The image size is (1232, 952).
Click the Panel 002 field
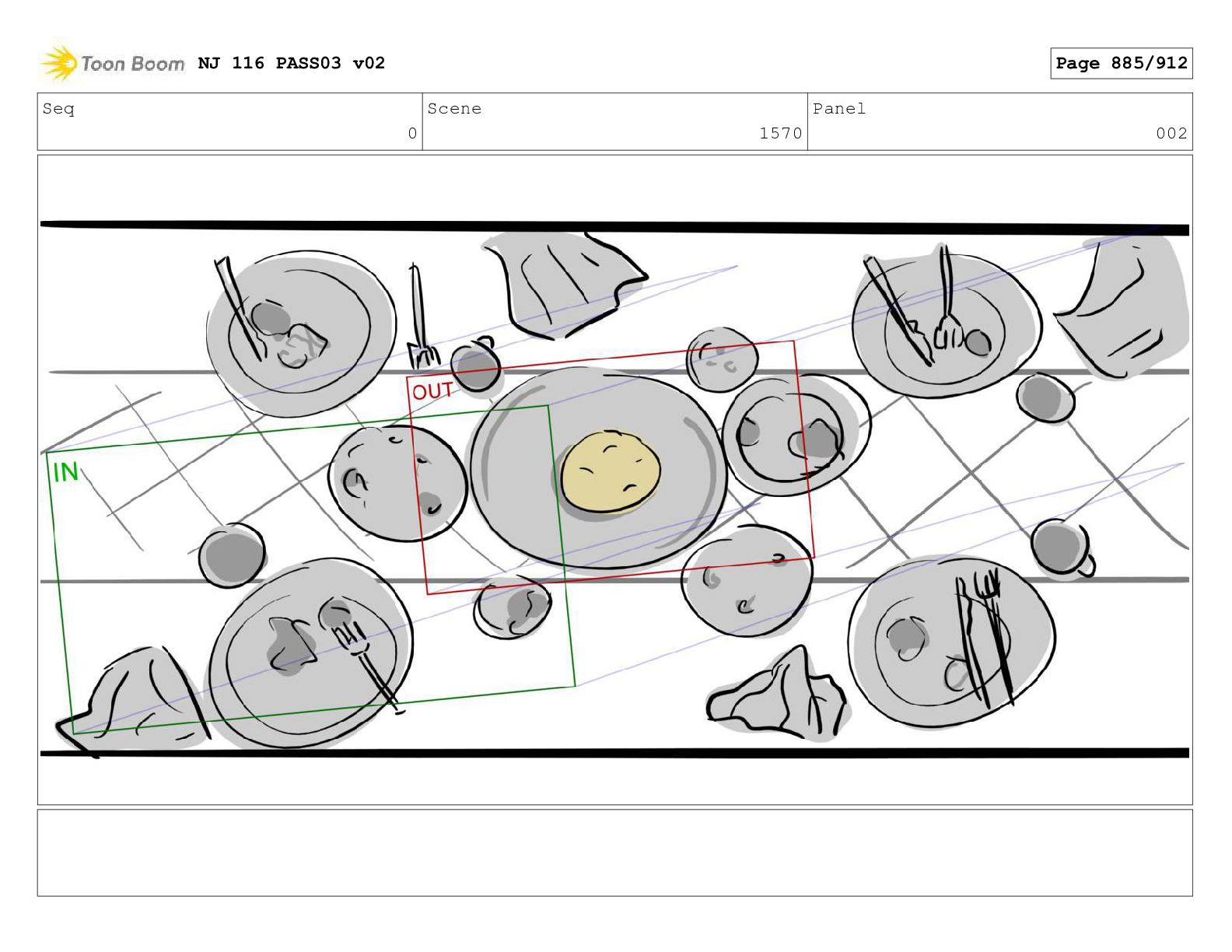click(x=999, y=122)
